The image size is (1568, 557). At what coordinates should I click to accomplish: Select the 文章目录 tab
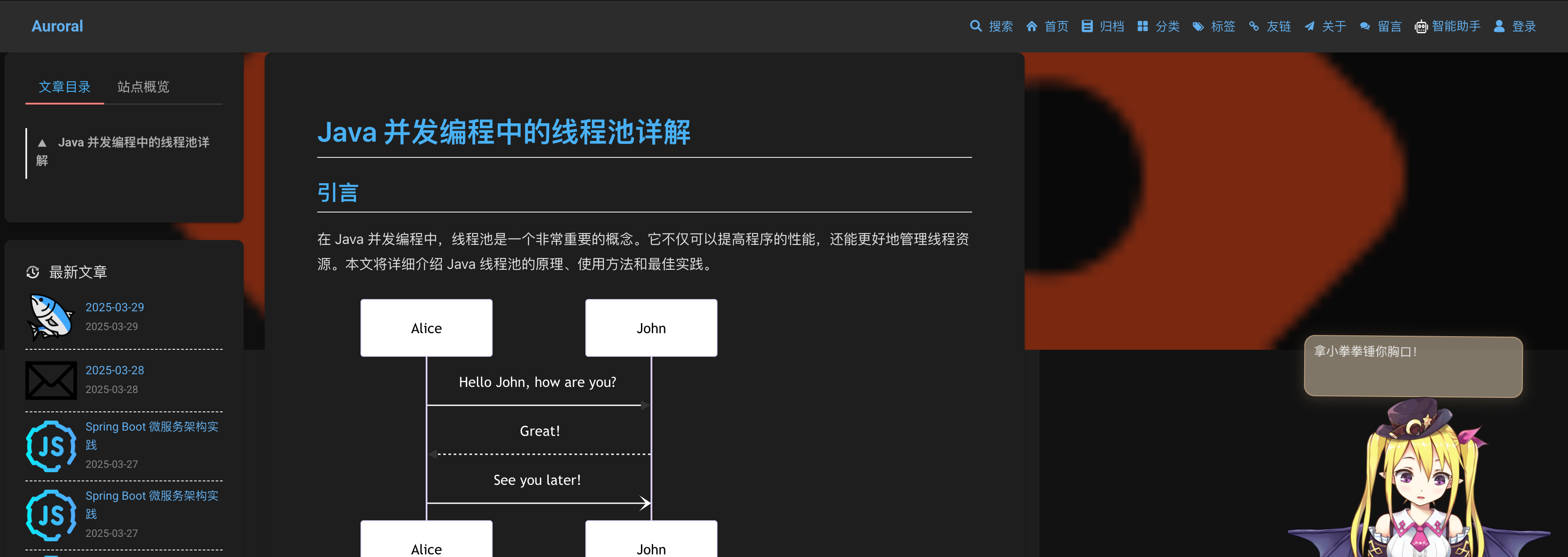(x=64, y=87)
